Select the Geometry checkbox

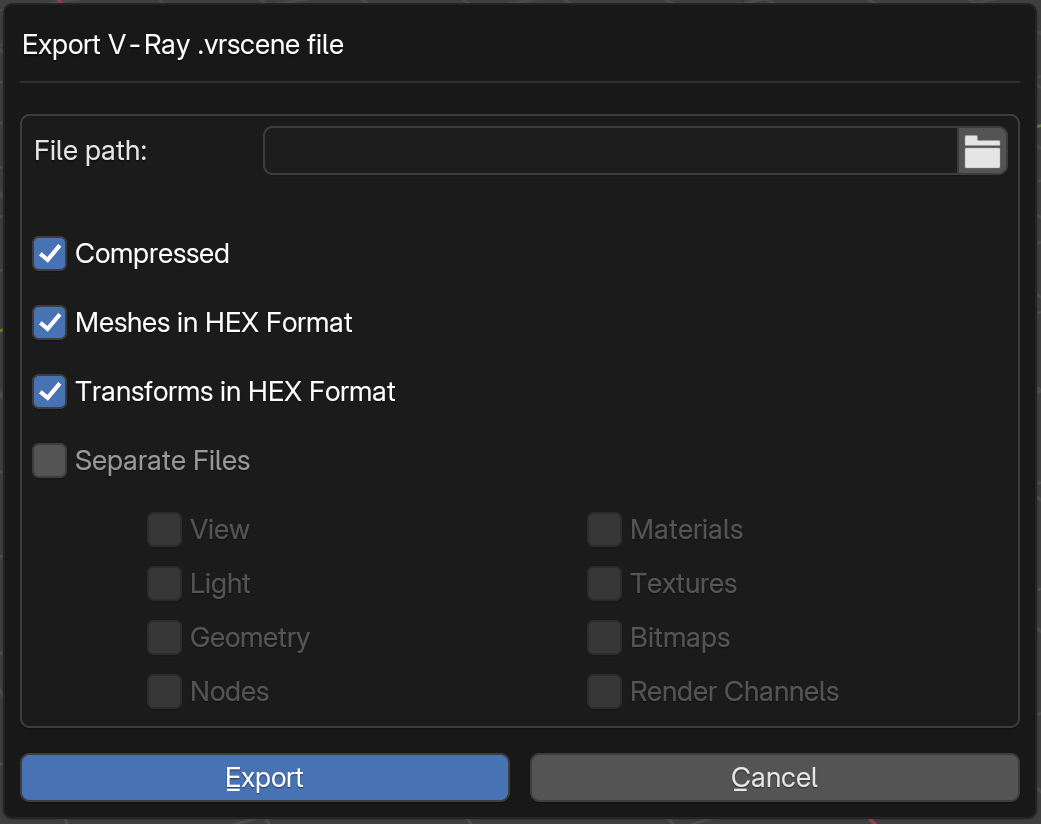pyautogui.click(x=165, y=637)
